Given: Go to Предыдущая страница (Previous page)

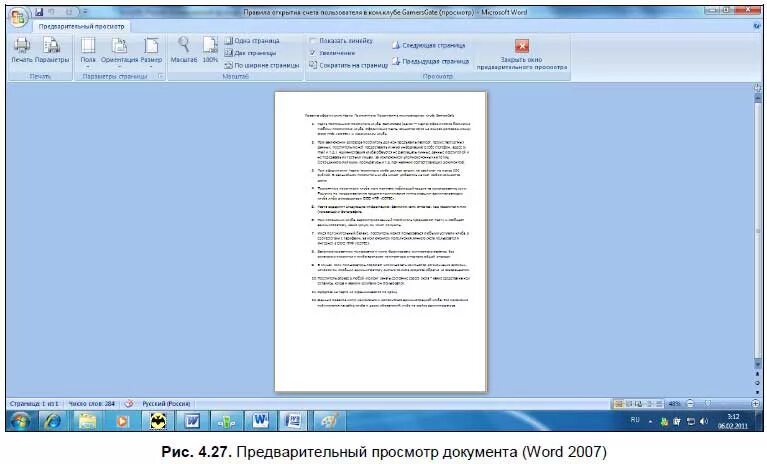Looking at the screenshot, I should point(431,62).
